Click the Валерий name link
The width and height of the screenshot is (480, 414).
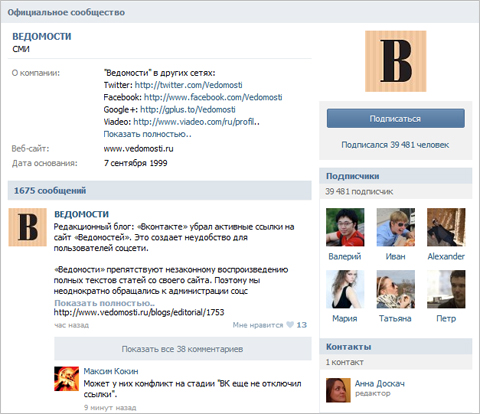click(x=345, y=256)
